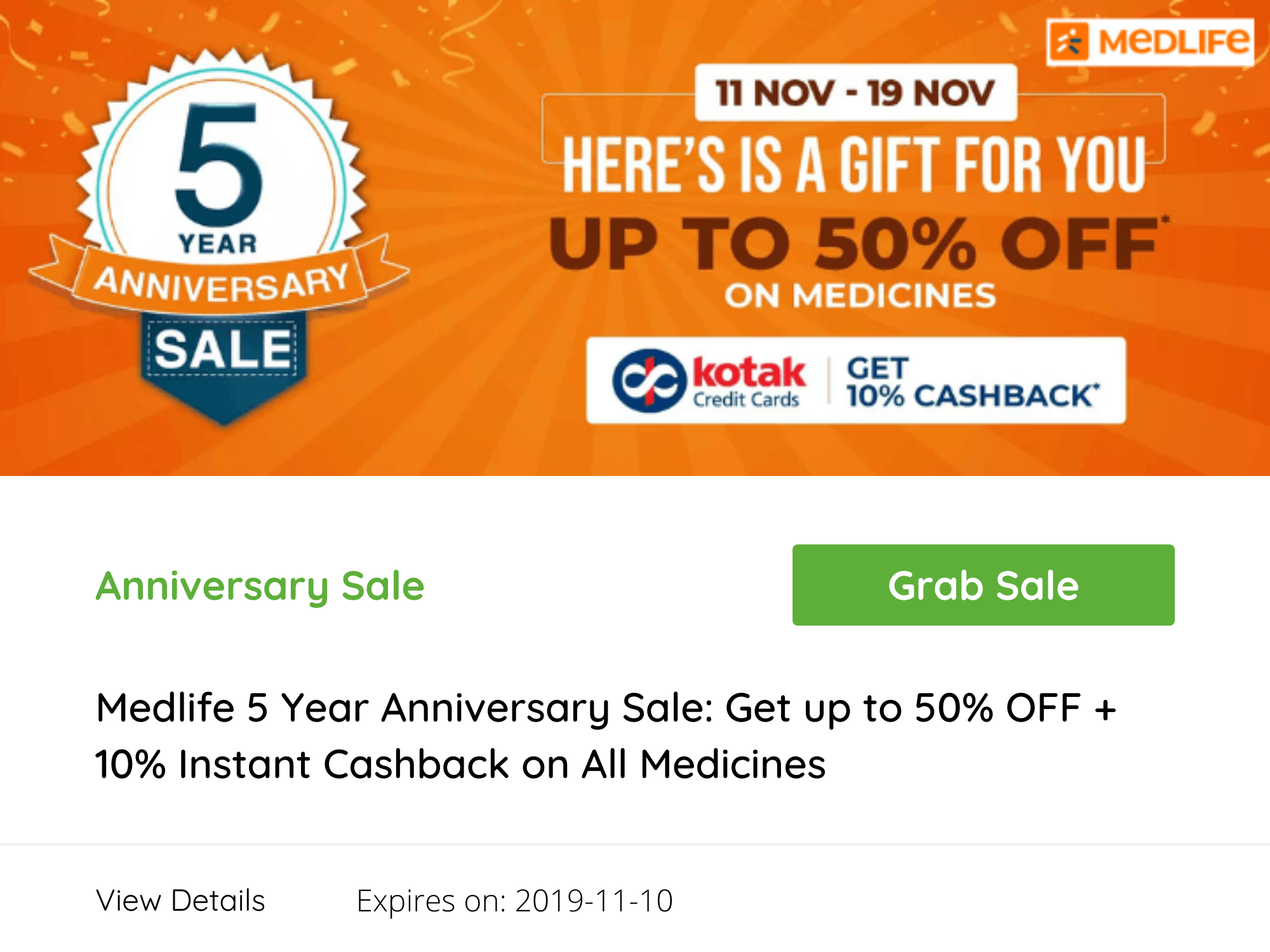Click the 5 Year Anniversary badge
This screenshot has width=1270, height=952.
[x=219, y=235]
